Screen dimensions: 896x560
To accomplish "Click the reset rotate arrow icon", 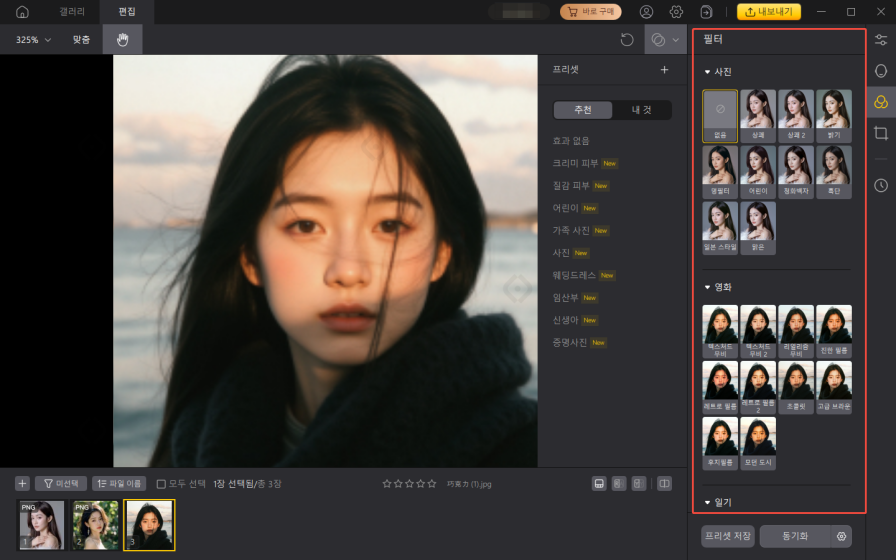I will (x=627, y=40).
